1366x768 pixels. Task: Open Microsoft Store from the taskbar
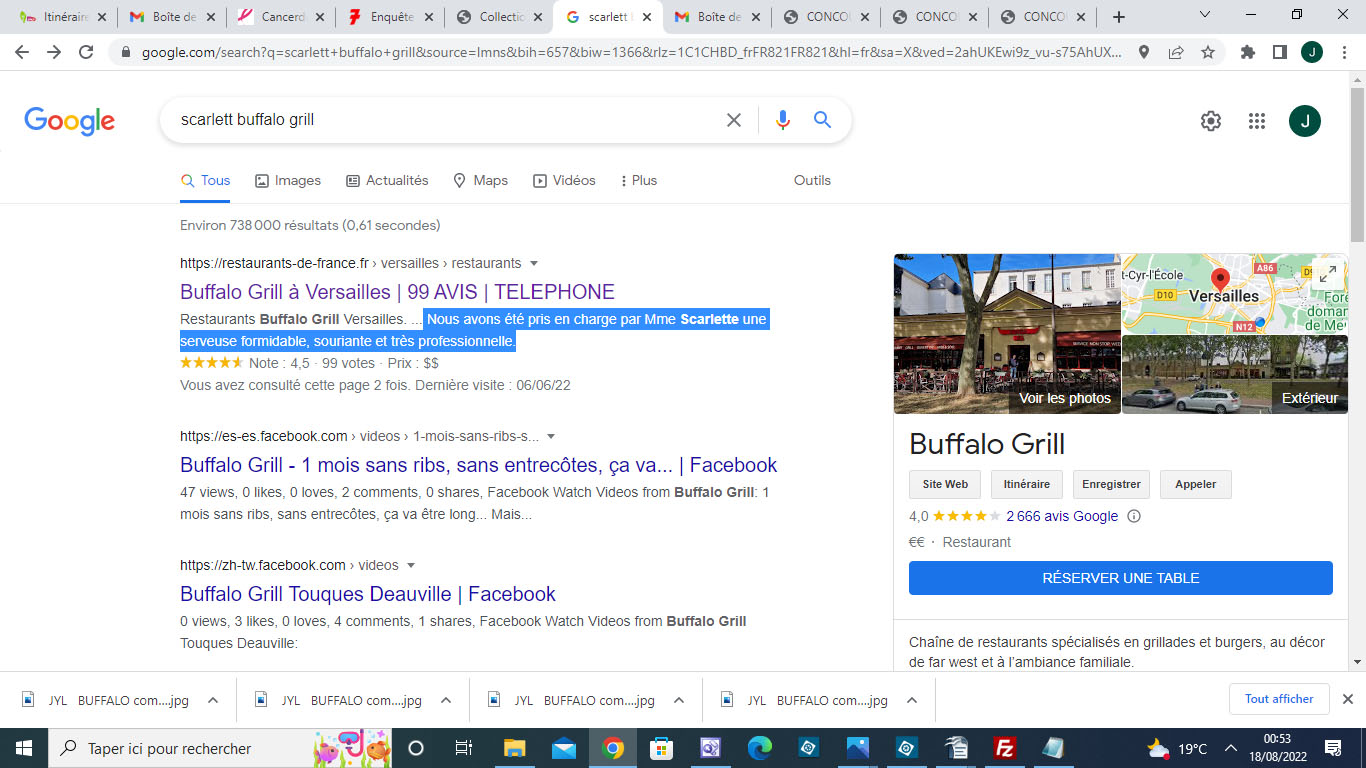(x=662, y=748)
